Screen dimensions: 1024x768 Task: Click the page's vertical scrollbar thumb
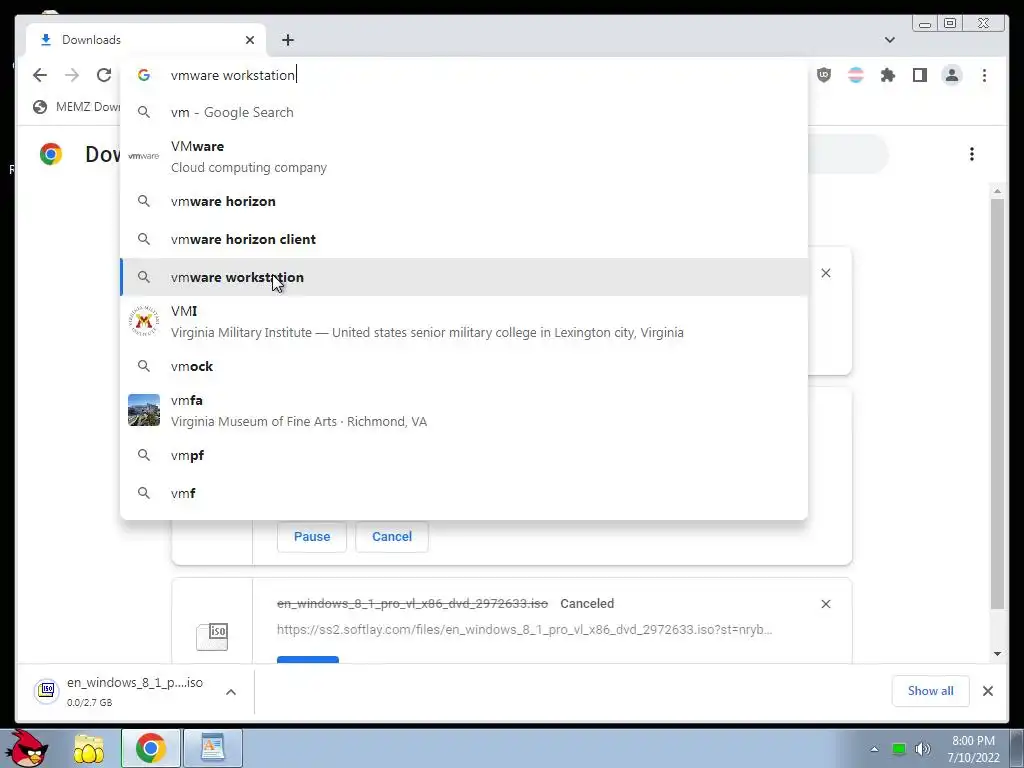[x=997, y=404]
